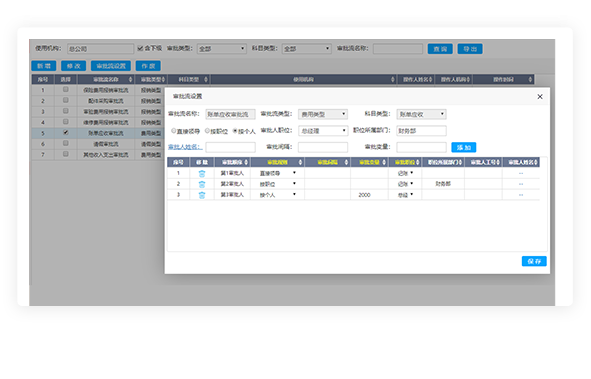Open the dialog's 科目类型 dropdown showing 账单应收

click(421, 114)
